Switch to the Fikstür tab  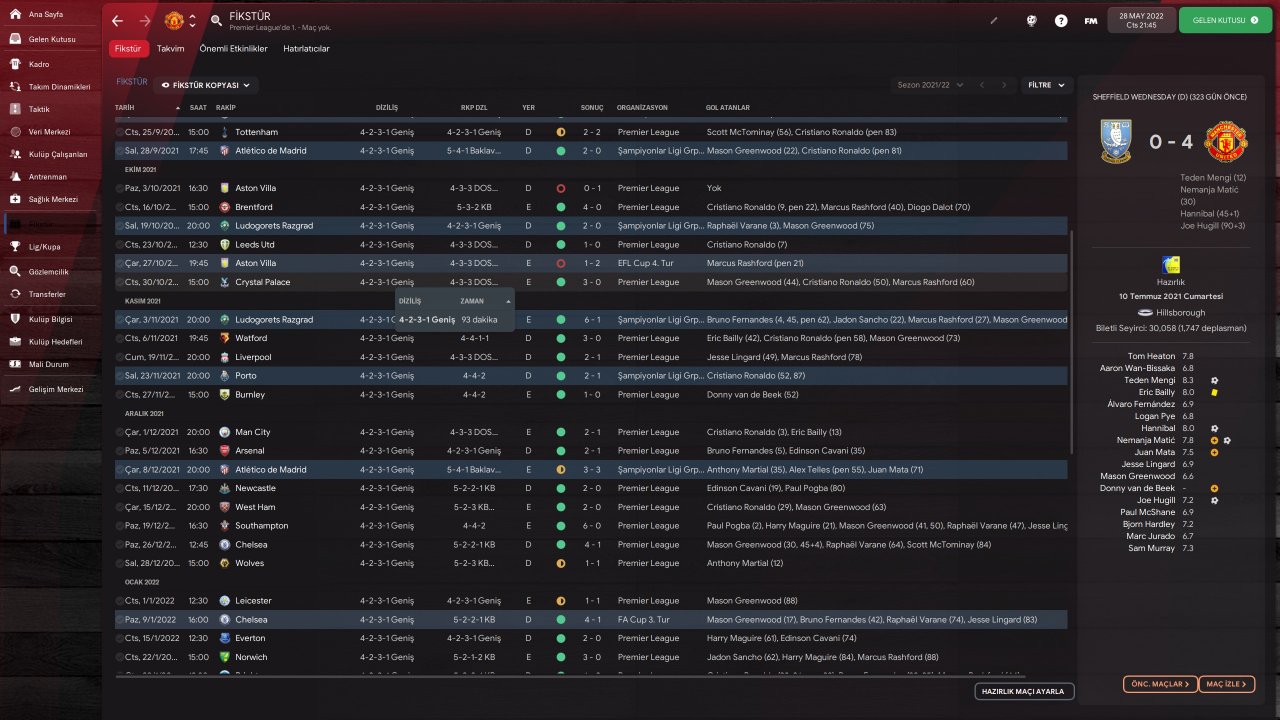tap(128, 48)
